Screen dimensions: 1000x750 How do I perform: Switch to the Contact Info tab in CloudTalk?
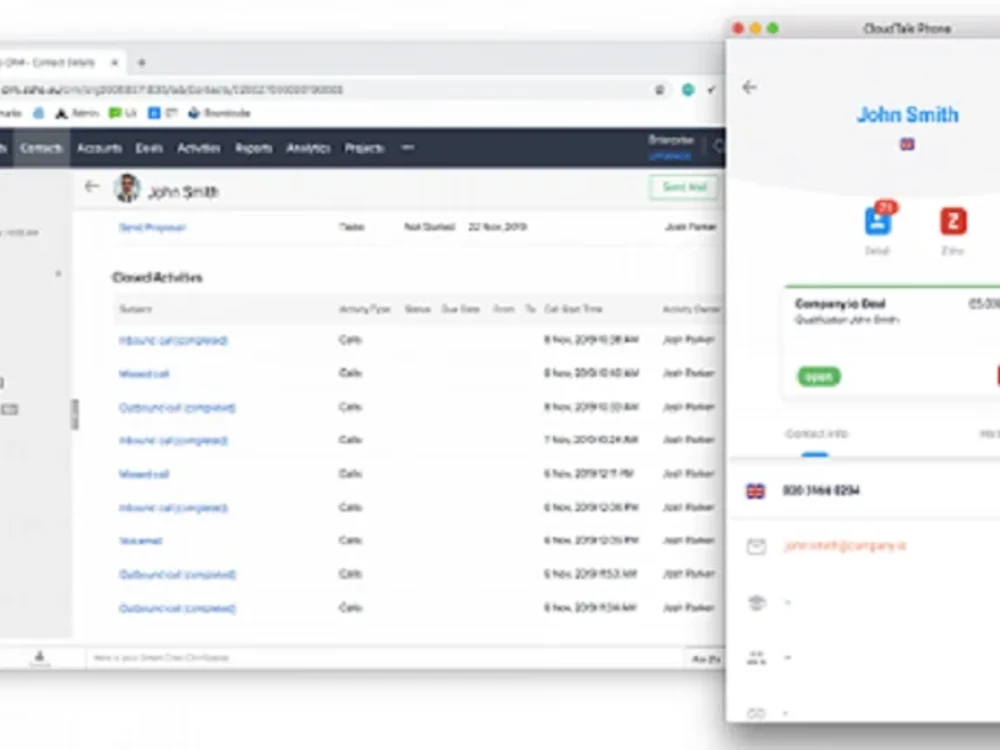(815, 434)
